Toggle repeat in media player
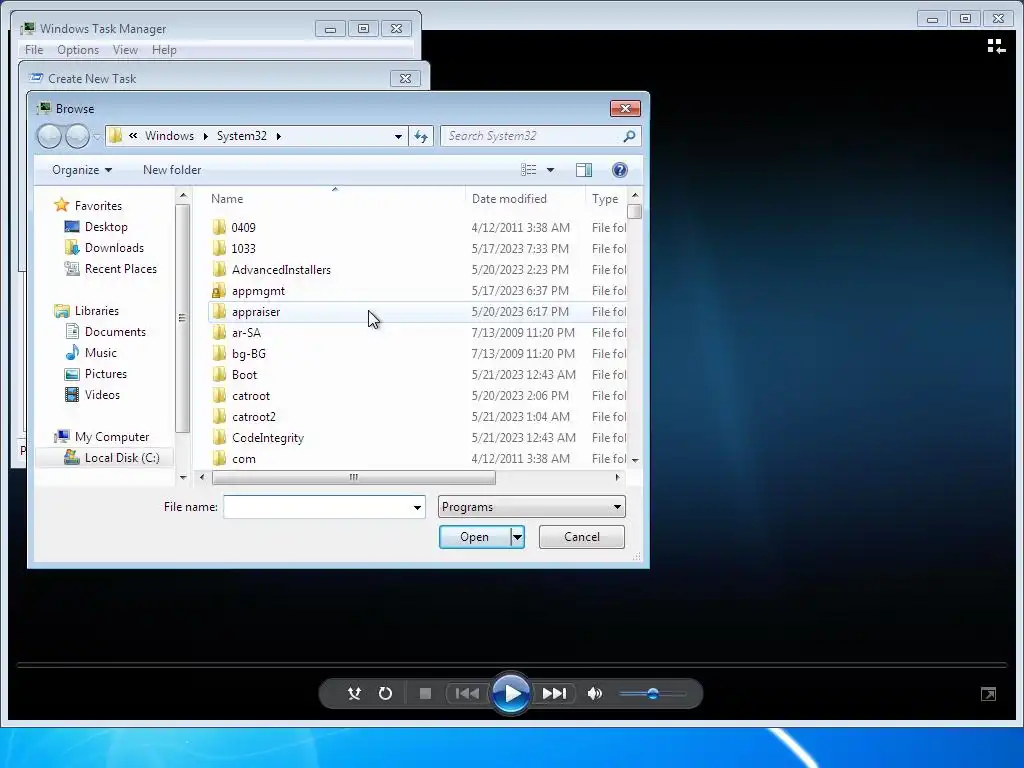The image size is (1024, 768). click(385, 694)
